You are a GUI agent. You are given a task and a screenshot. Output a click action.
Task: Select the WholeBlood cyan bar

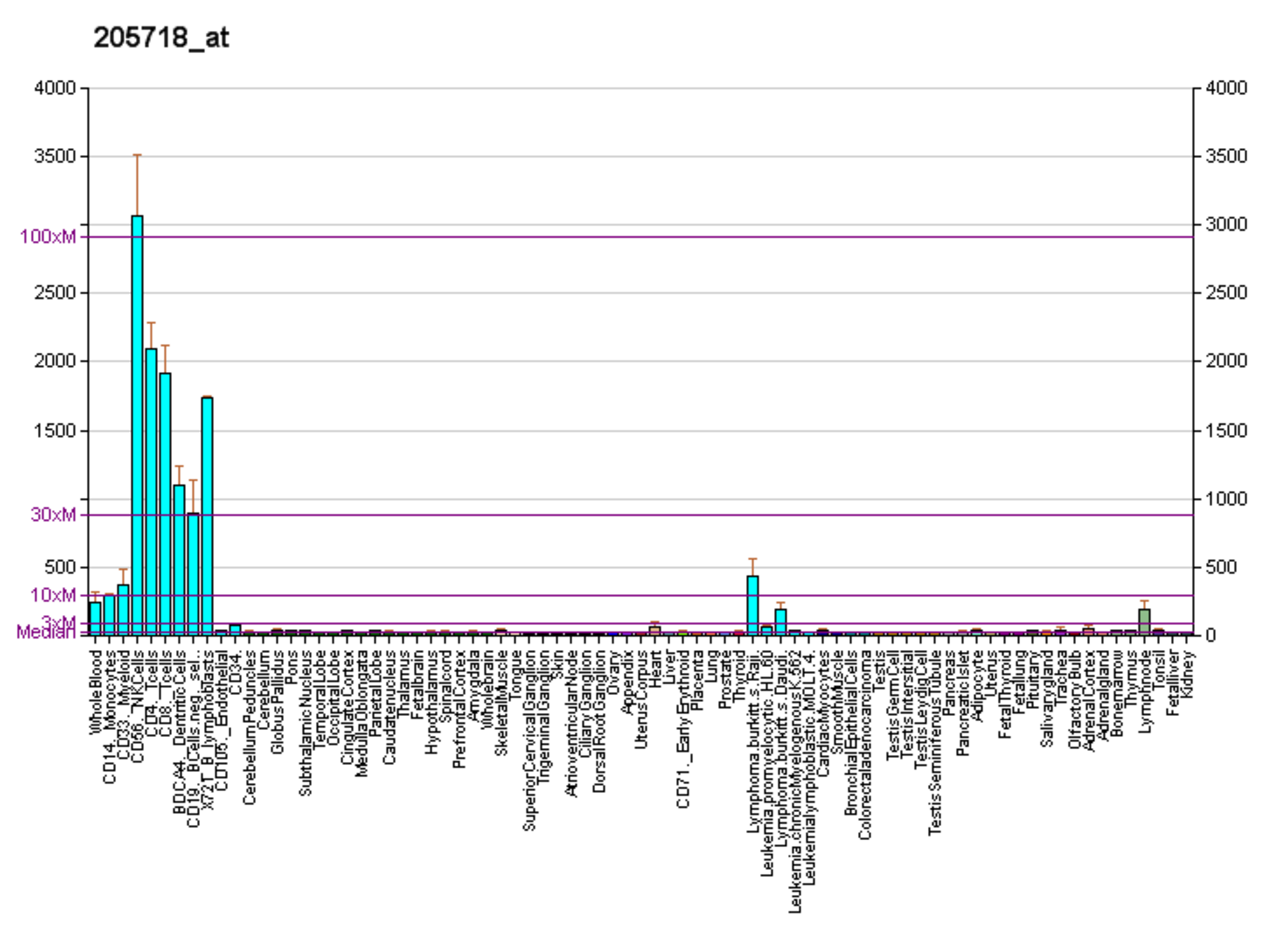tap(95, 618)
